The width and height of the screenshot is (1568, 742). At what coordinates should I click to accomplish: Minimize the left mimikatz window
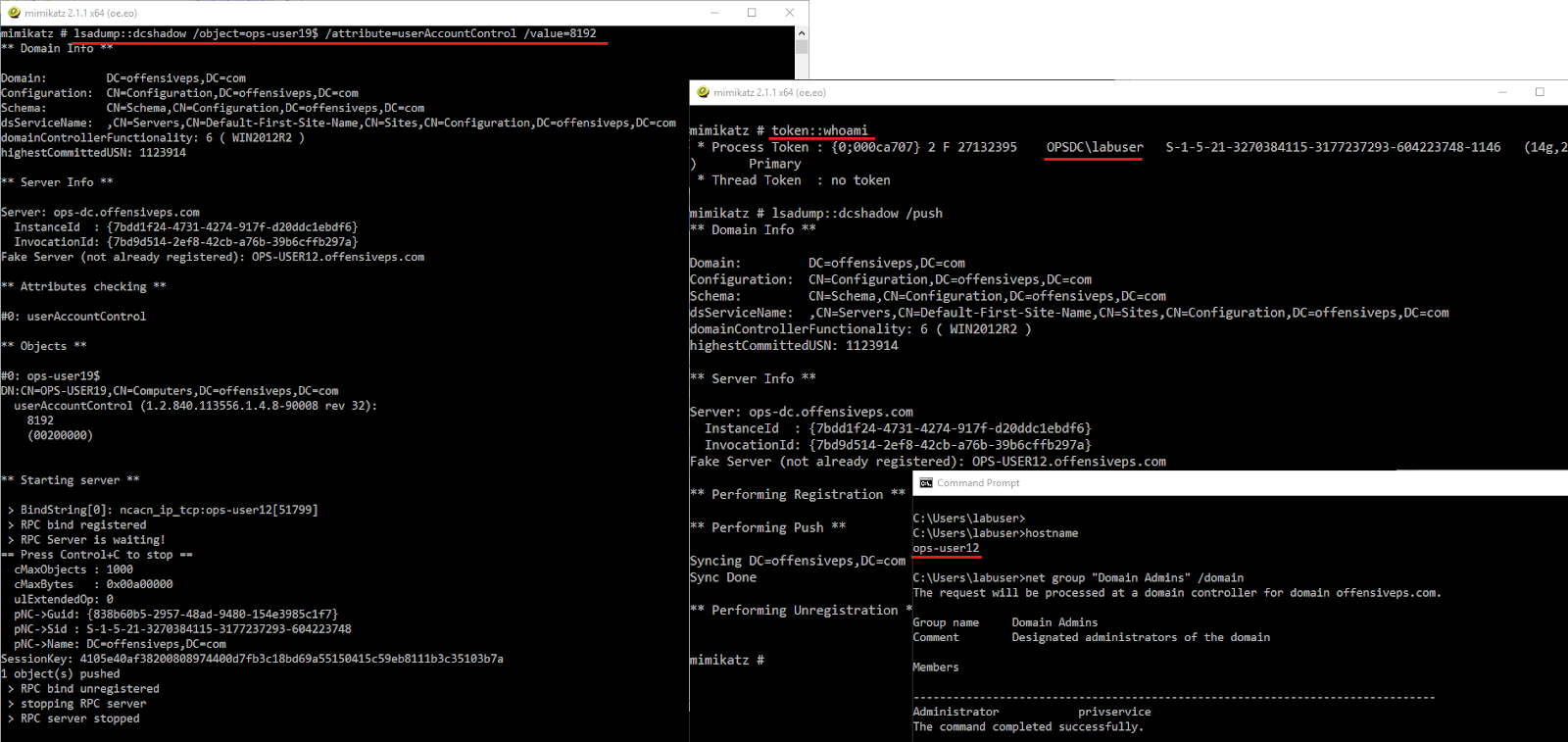pos(714,13)
